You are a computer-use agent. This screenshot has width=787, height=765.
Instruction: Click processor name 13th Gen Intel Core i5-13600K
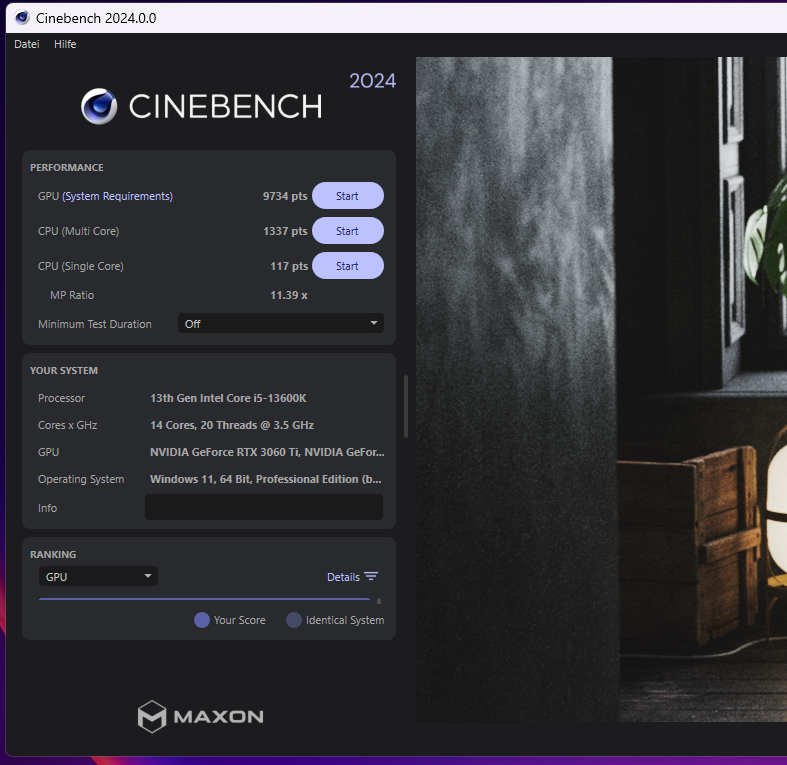(x=228, y=398)
